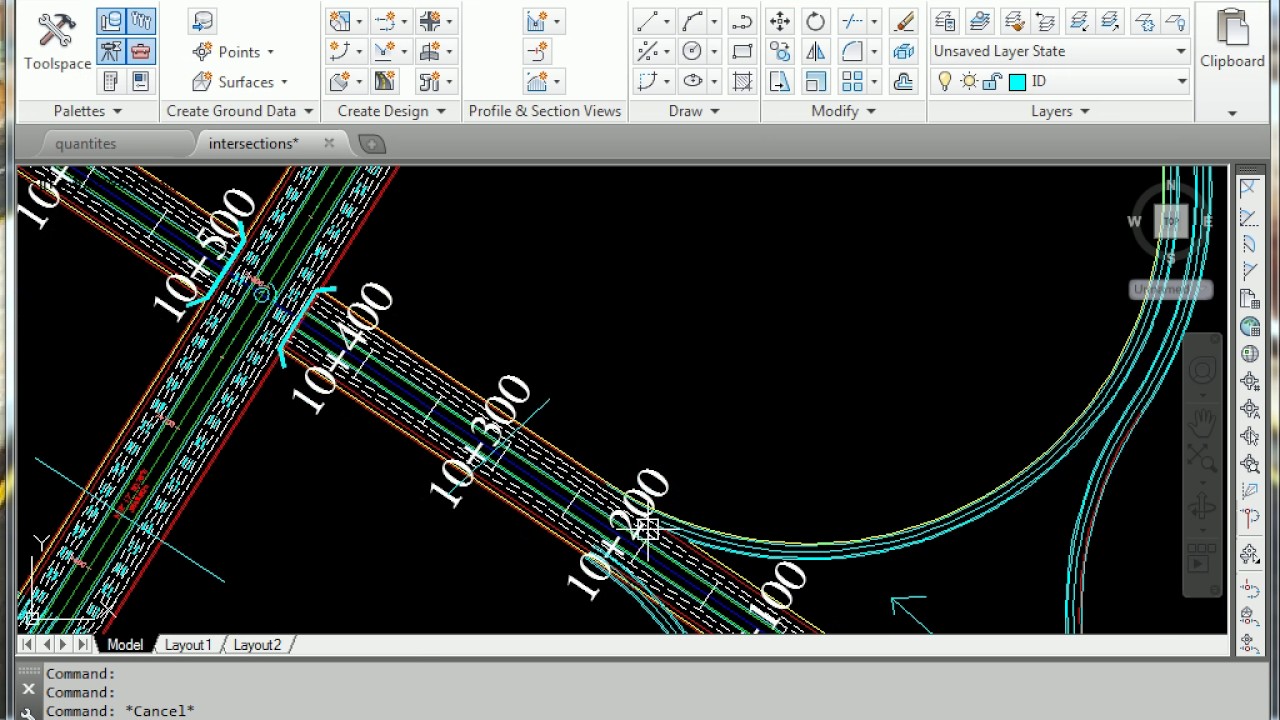Click the Copy tool in Modify
This screenshot has height=720, width=1280.
pos(780,51)
